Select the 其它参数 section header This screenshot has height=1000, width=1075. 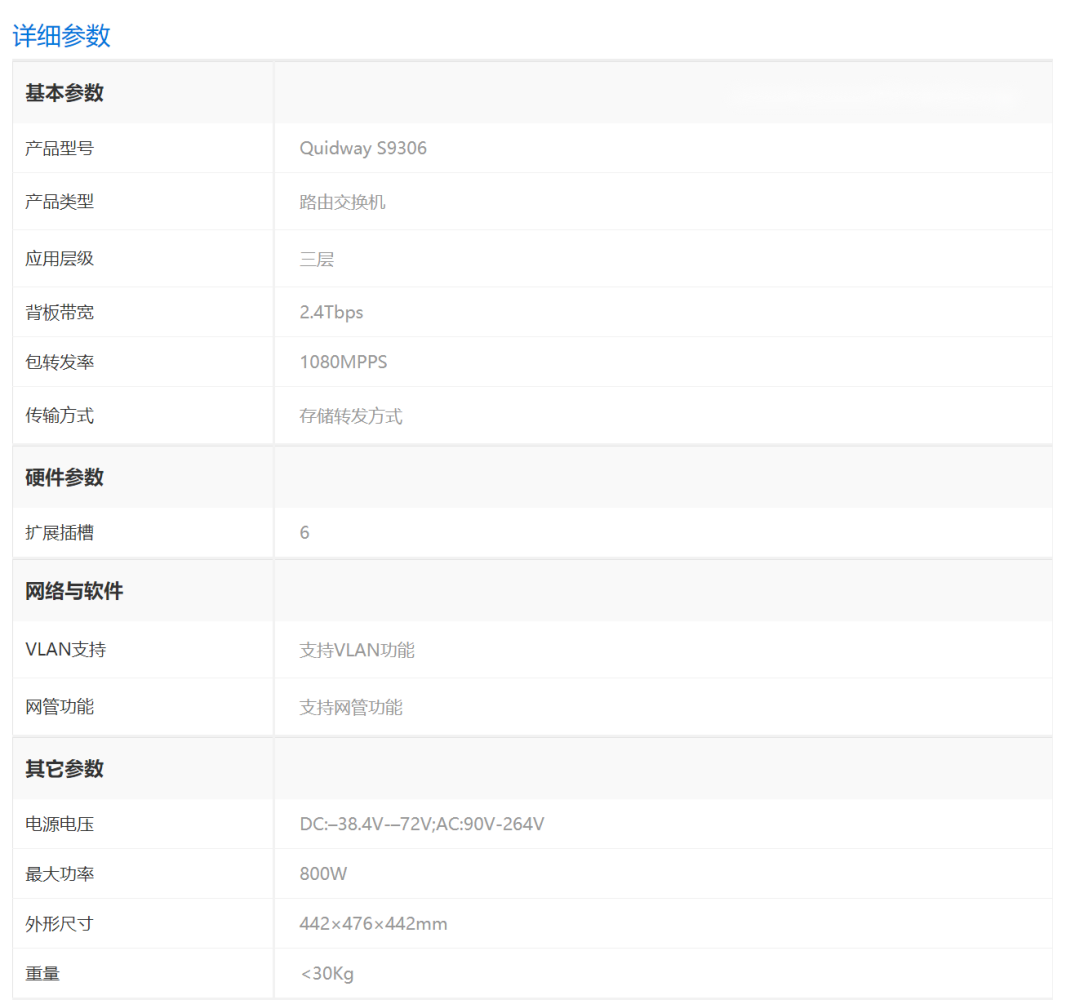point(64,769)
